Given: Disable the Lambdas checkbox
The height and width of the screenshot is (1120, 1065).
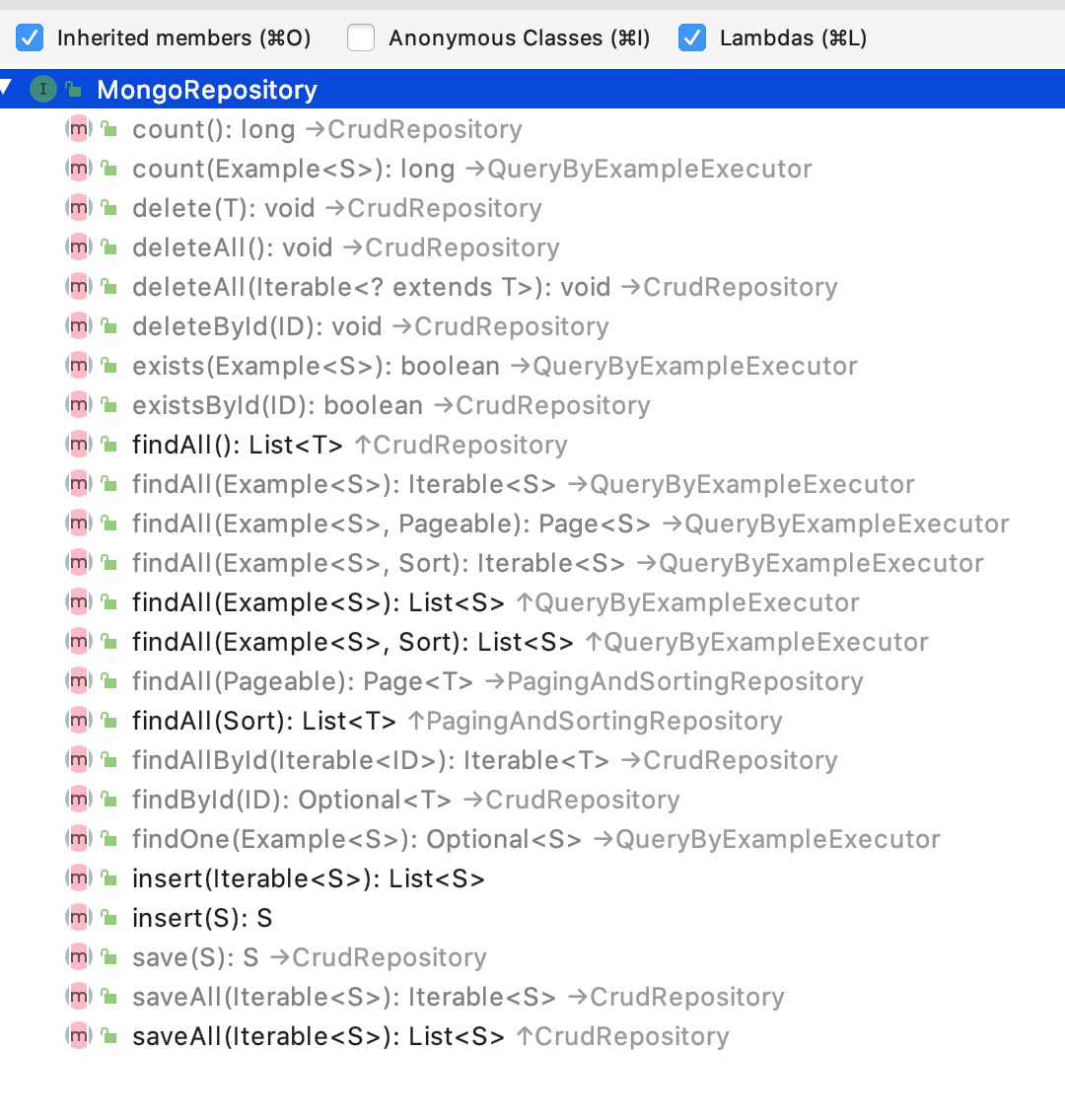Looking at the screenshot, I should coord(692,37).
